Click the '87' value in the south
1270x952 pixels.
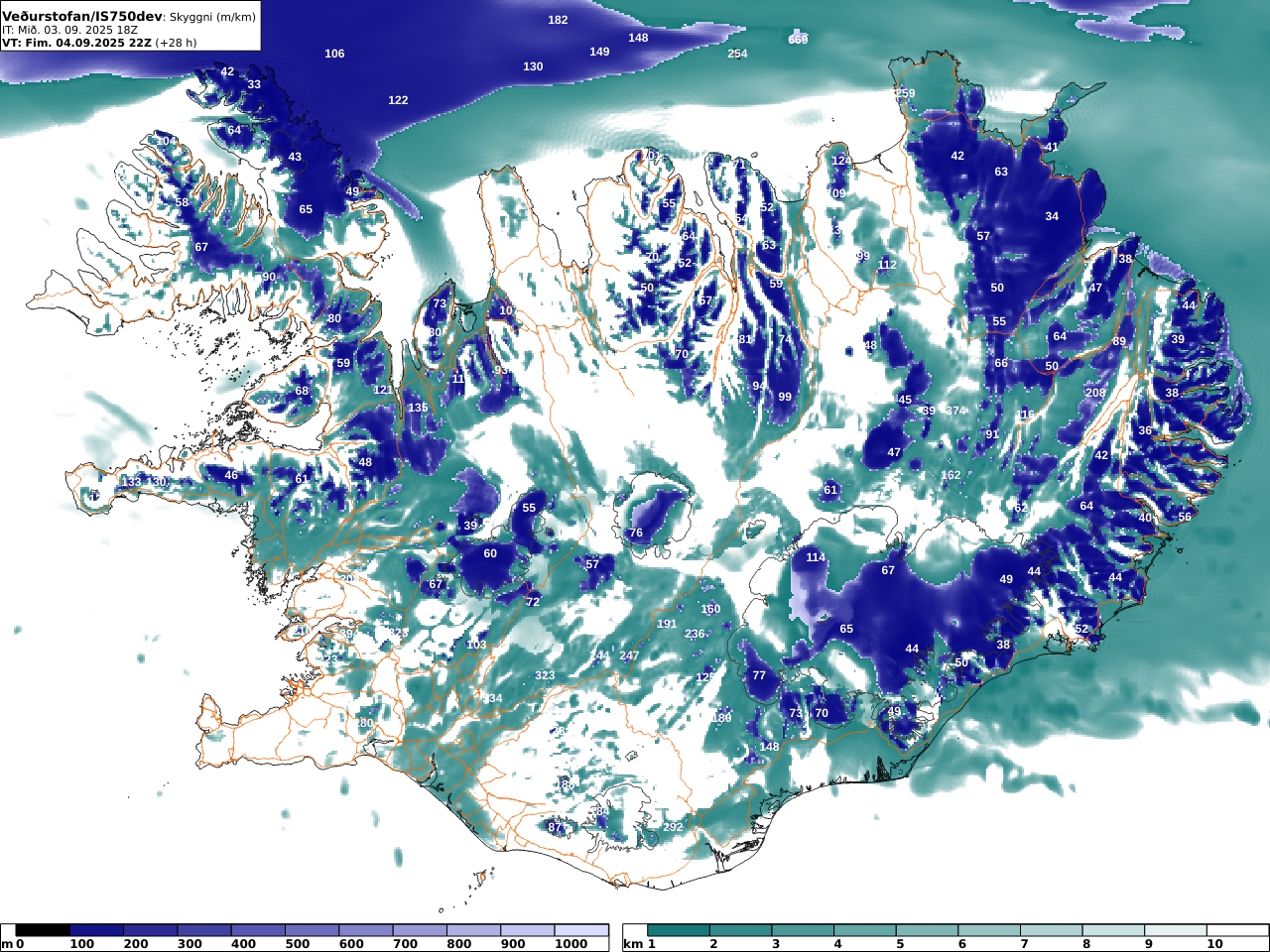[555, 827]
